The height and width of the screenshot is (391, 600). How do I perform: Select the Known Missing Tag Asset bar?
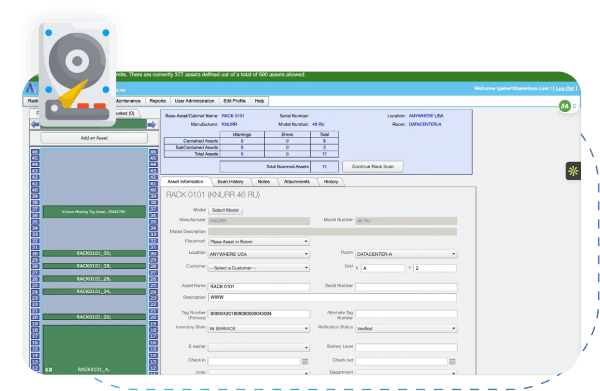[x=94, y=212]
